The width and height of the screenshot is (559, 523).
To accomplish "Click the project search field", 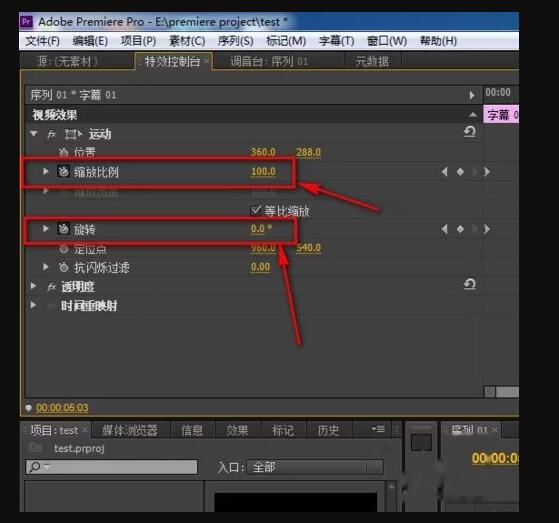I will coord(112,467).
